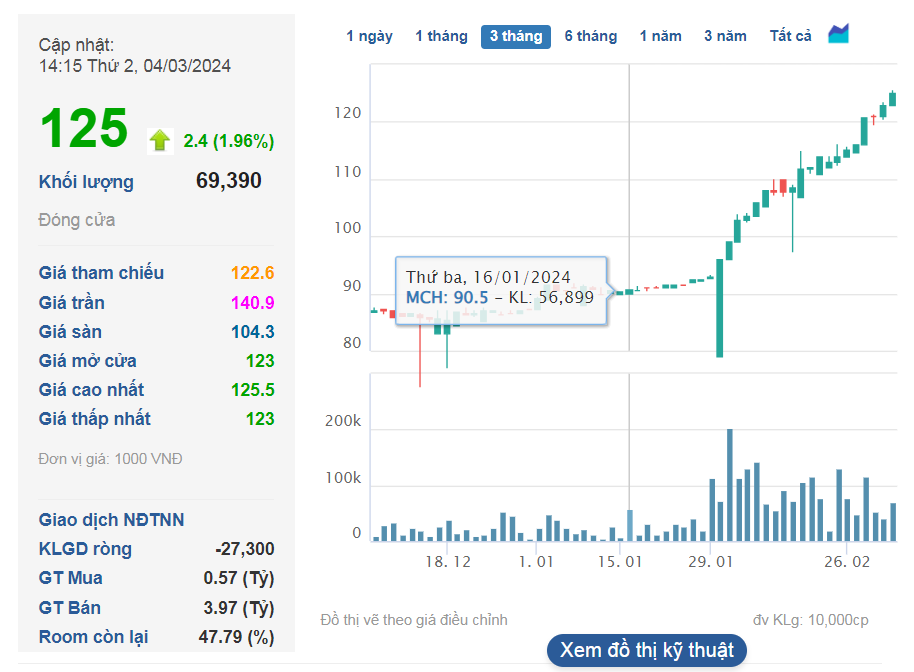Click the floor price "Giá sàn" row
Viewport: 914px width, 672px height.
(x=70, y=330)
